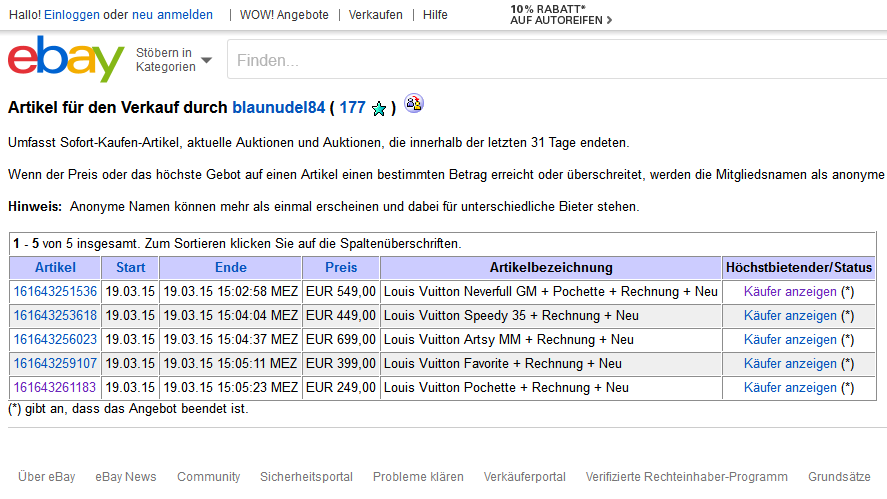Viewport: 887px width, 499px height.
Task: Open the neu anmelden link
Action: 173,15
